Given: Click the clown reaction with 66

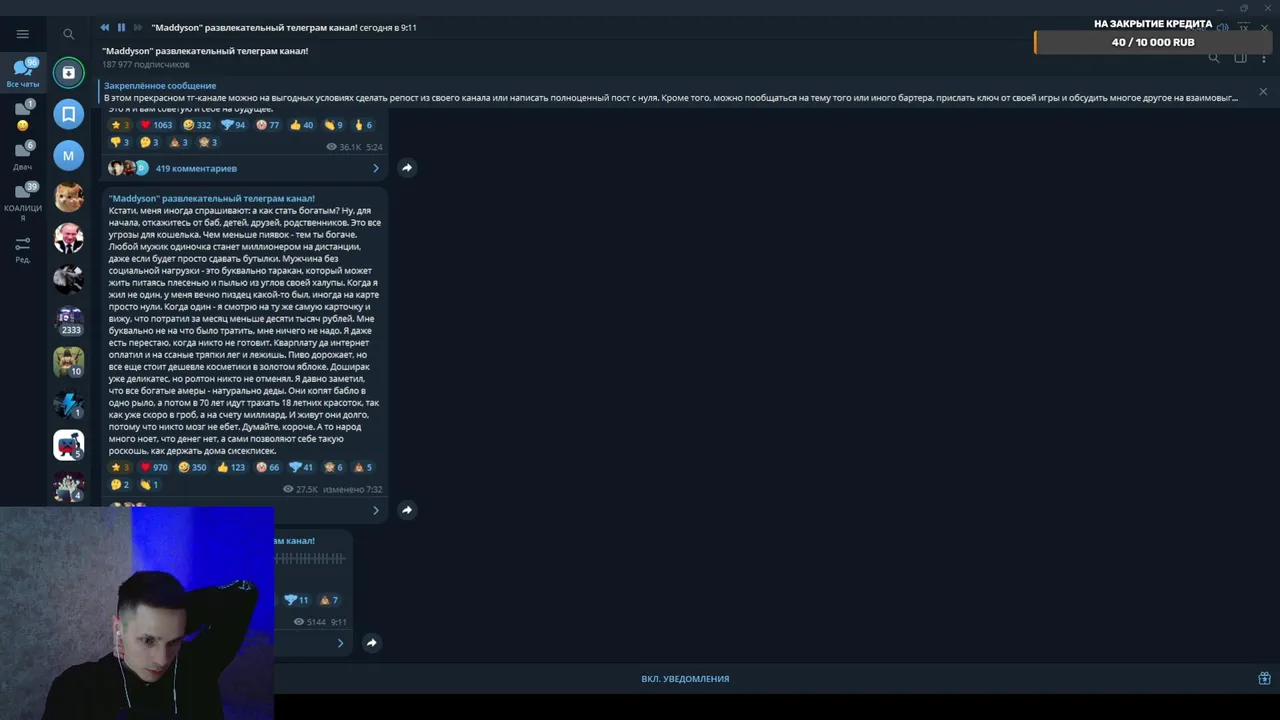Looking at the screenshot, I should point(268,467).
